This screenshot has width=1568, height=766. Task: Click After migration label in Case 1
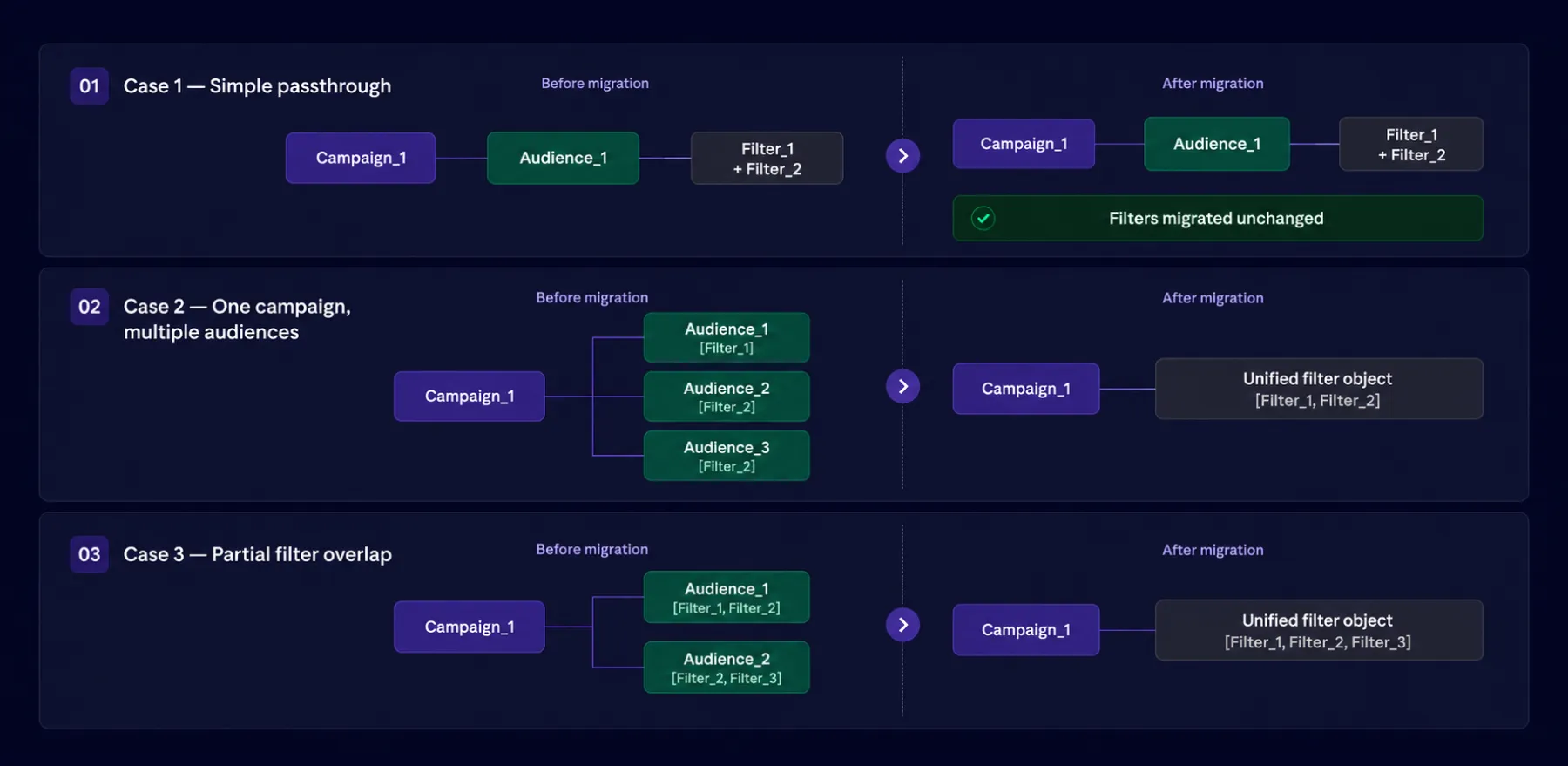[x=1213, y=84]
